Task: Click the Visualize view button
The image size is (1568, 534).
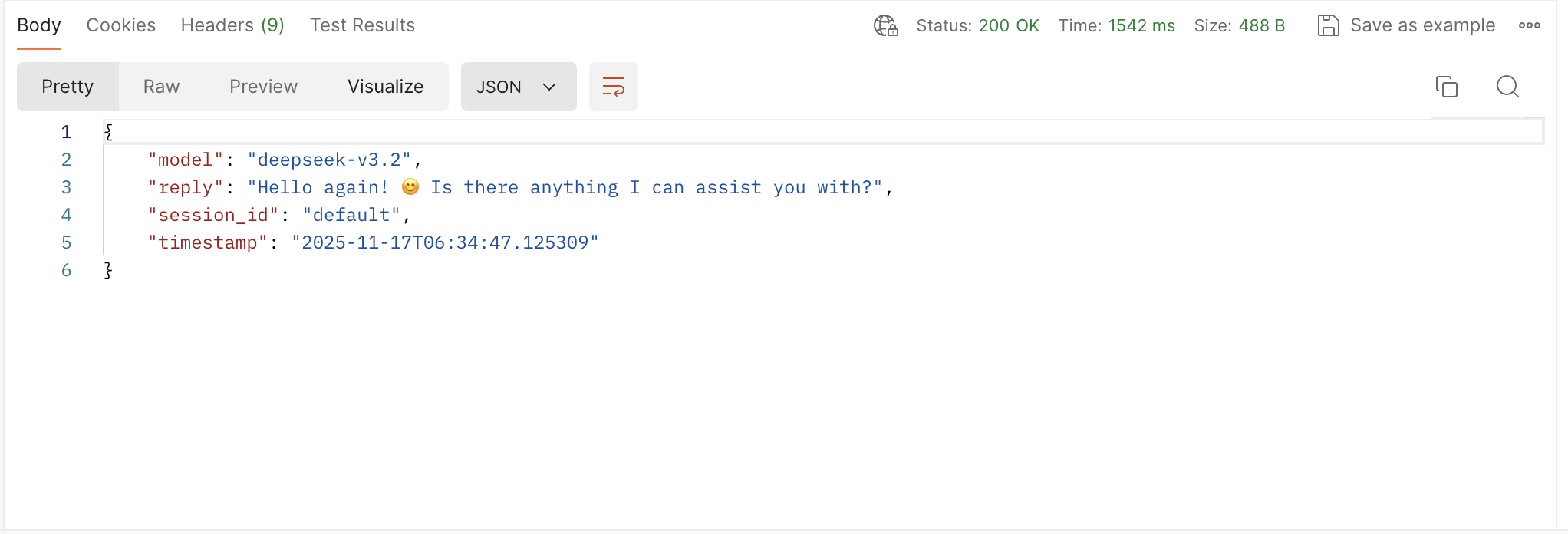Action: [385, 87]
